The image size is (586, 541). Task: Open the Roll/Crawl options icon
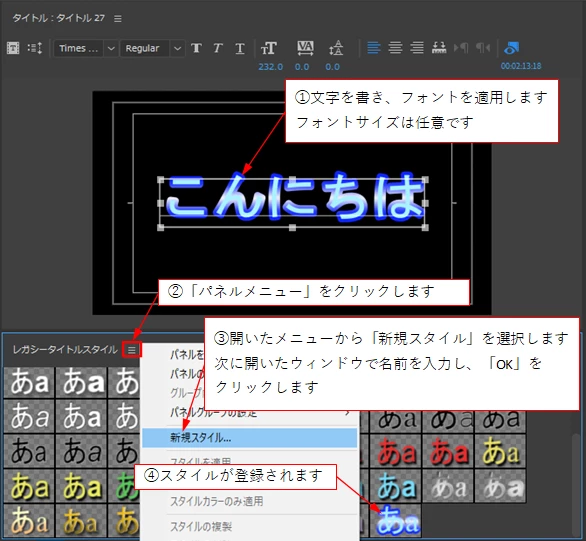coord(35,48)
